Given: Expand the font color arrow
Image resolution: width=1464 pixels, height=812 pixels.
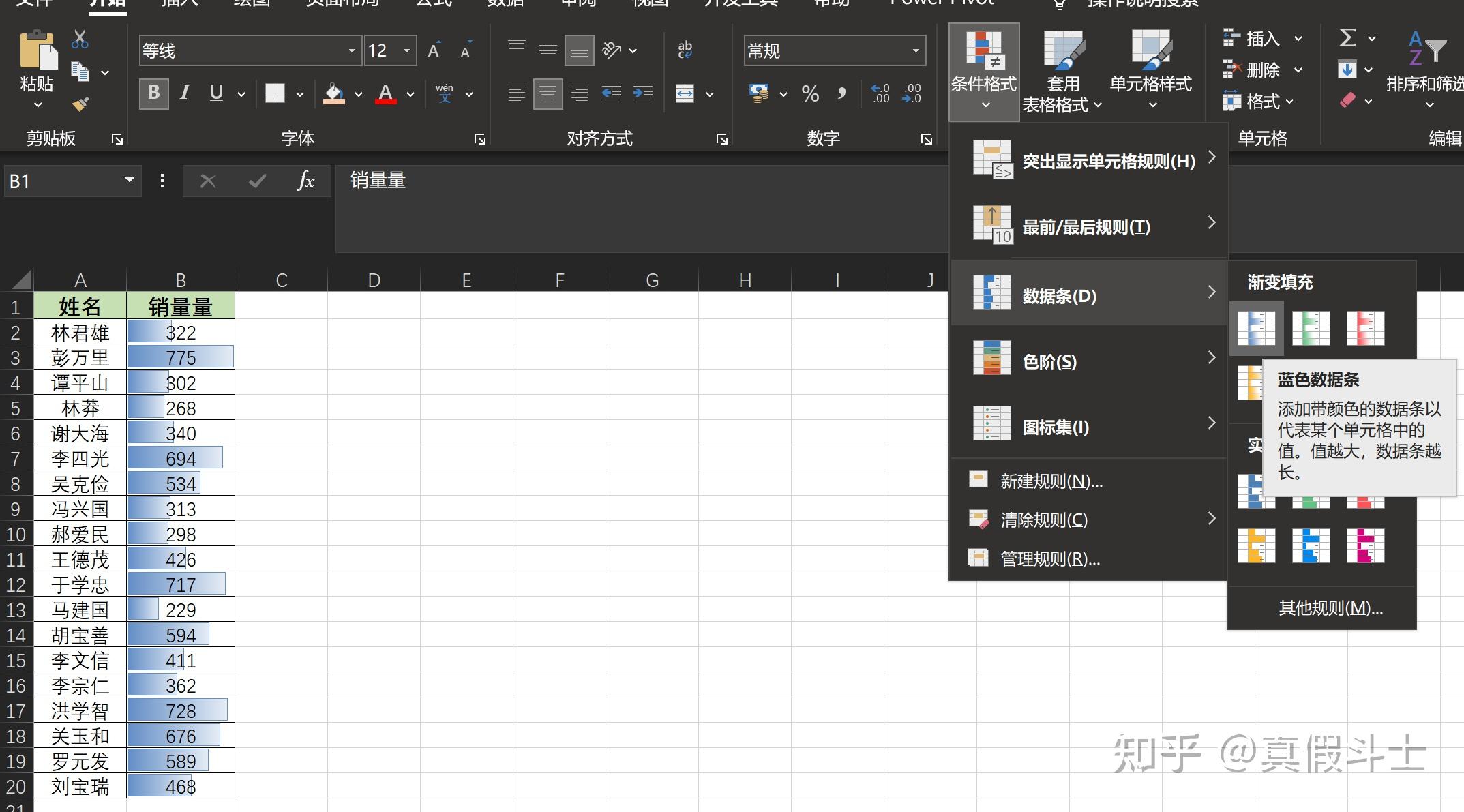Looking at the screenshot, I should [410, 94].
